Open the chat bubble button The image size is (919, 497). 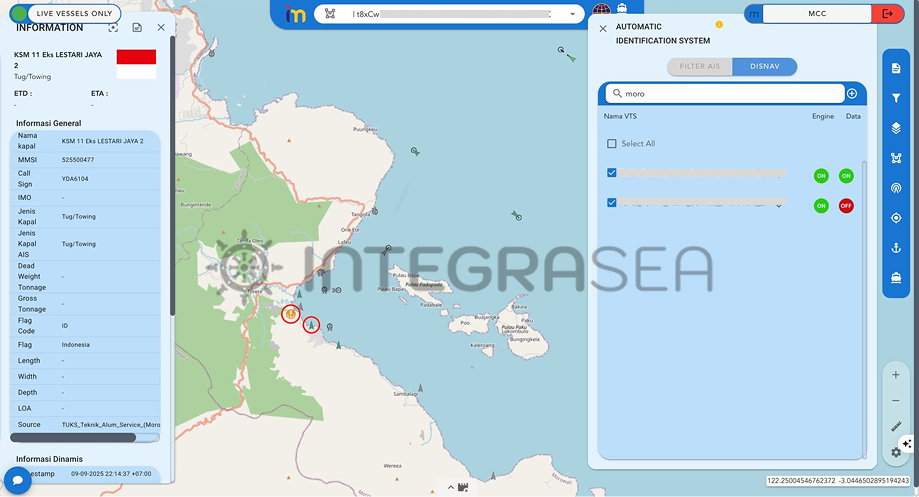18,481
